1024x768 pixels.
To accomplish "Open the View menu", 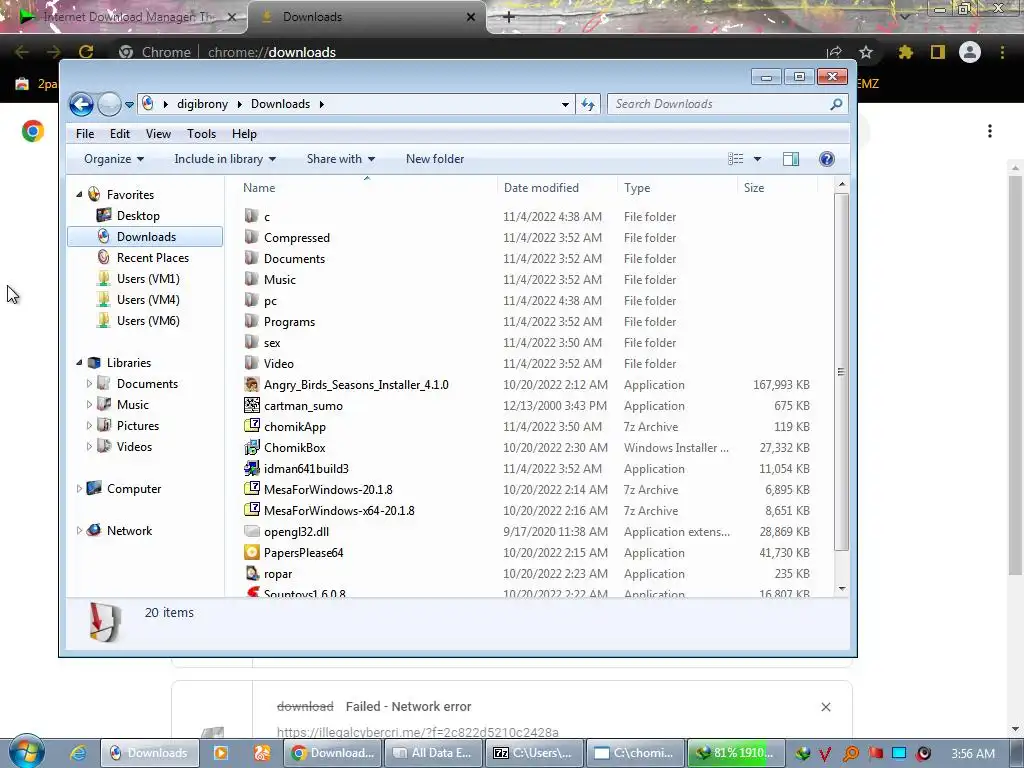I will 158,134.
